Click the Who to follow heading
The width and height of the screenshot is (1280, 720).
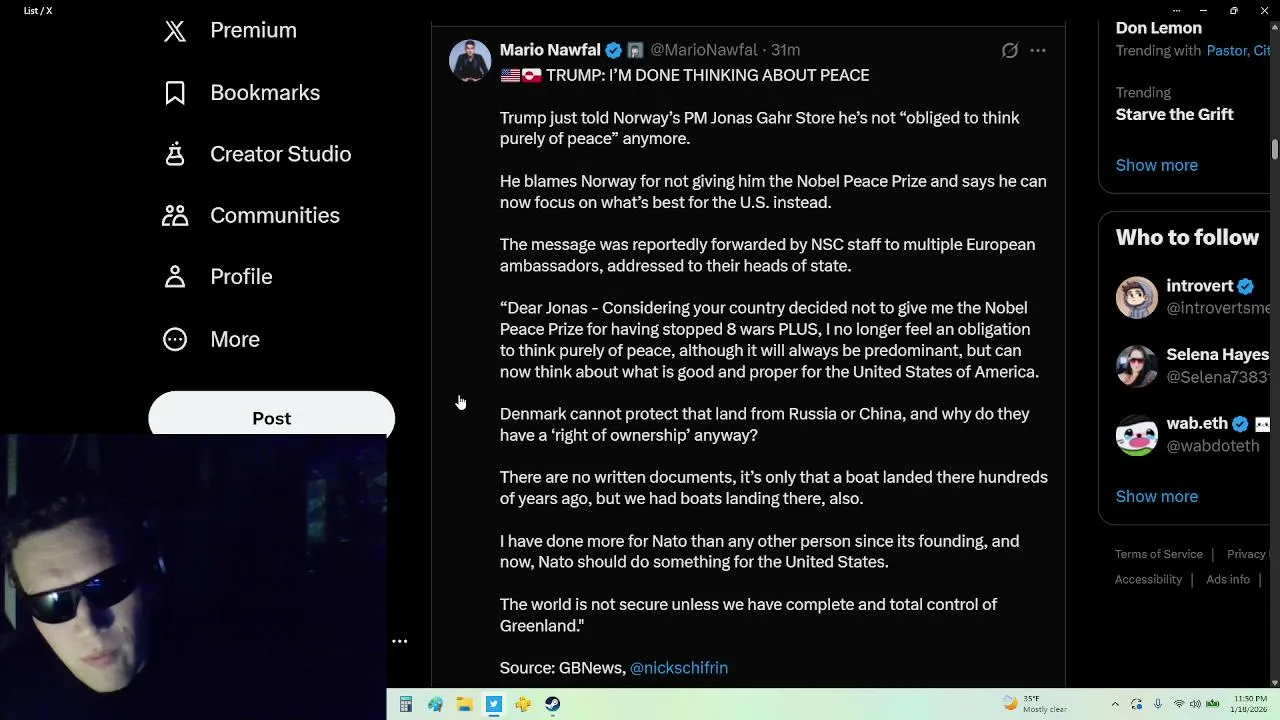1187,238
